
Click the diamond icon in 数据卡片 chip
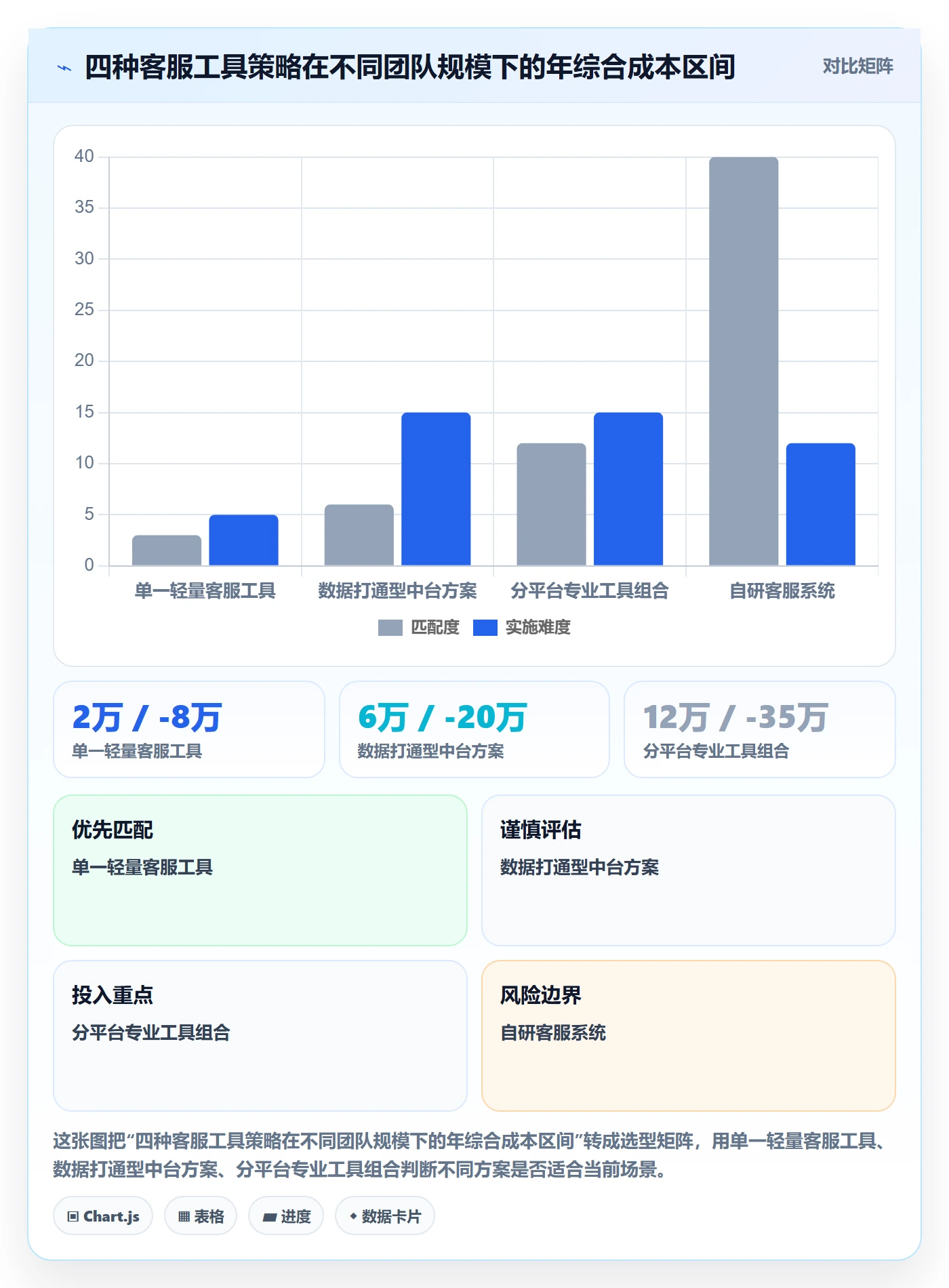[x=353, y=1217]
